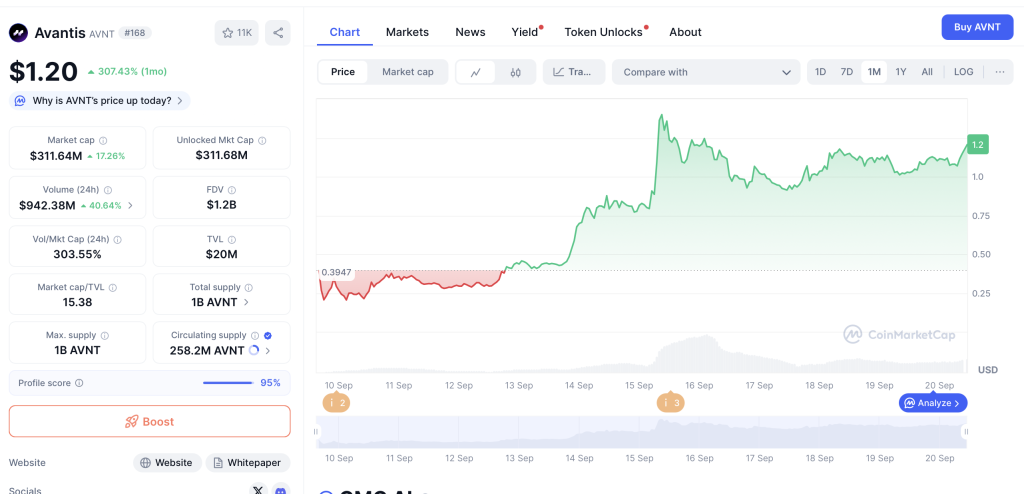Expand the 24h Volume details arrow
Screen dimensions: 1024x494
pos(130,206)
